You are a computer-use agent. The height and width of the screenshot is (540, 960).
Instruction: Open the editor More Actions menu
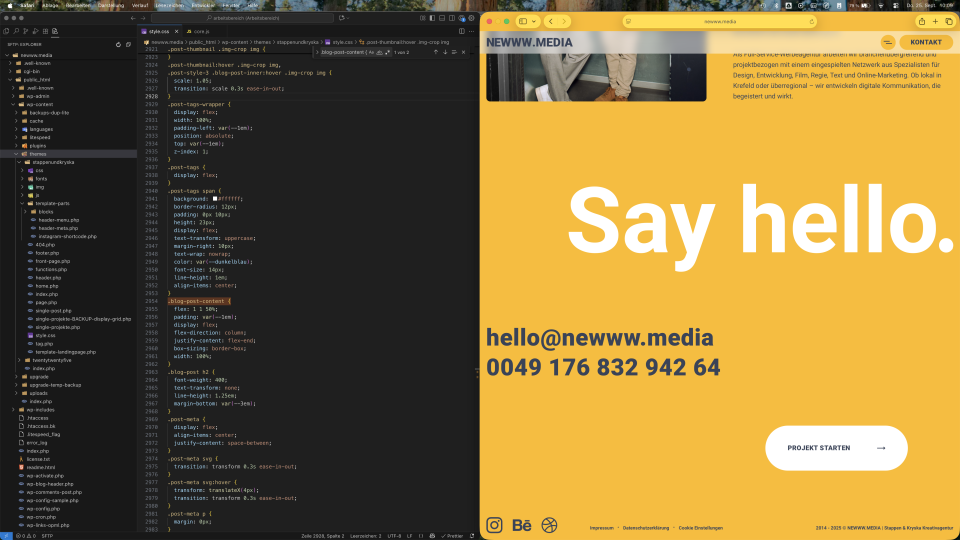[471, 31]
